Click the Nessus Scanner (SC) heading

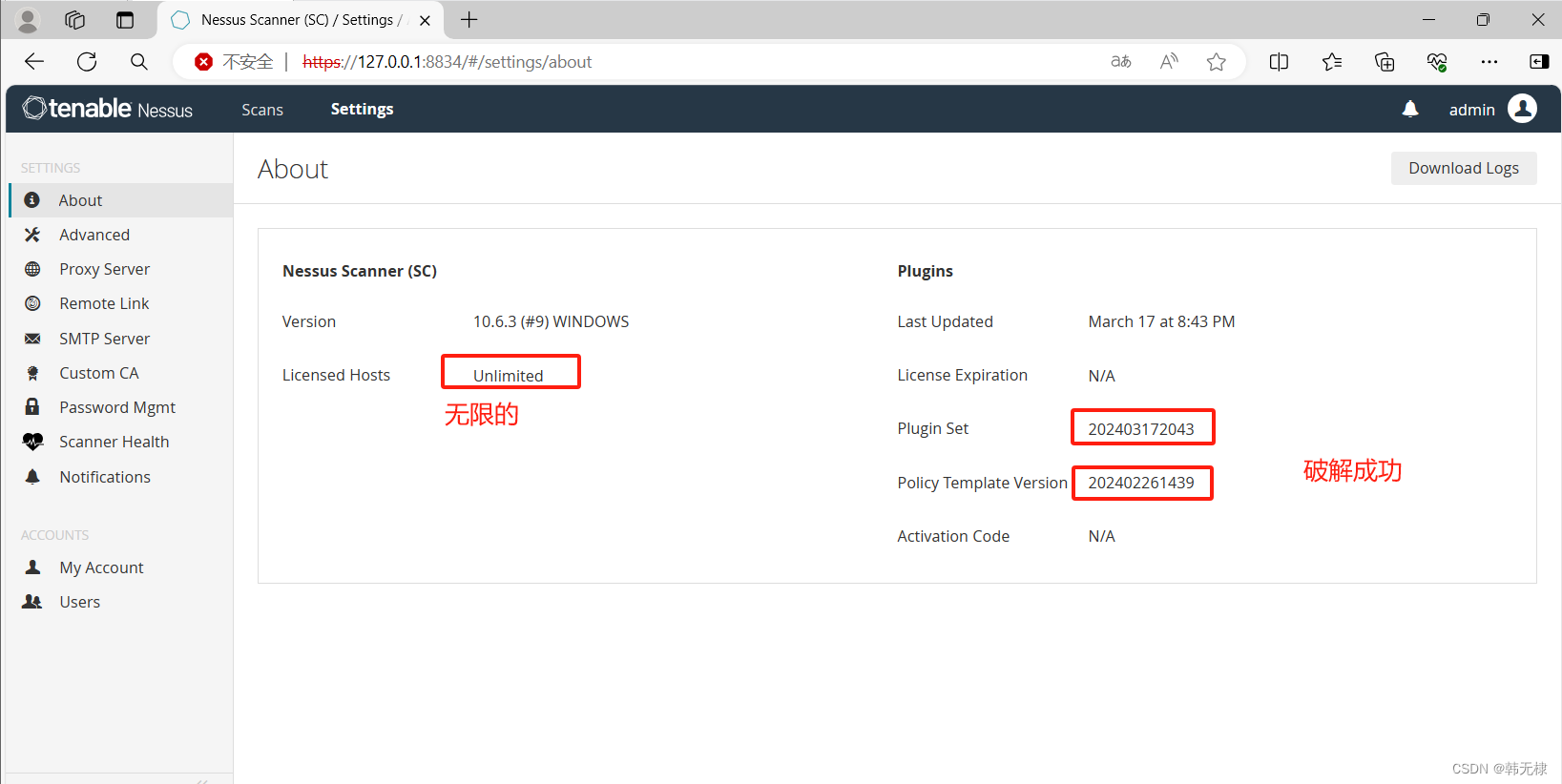360,271
